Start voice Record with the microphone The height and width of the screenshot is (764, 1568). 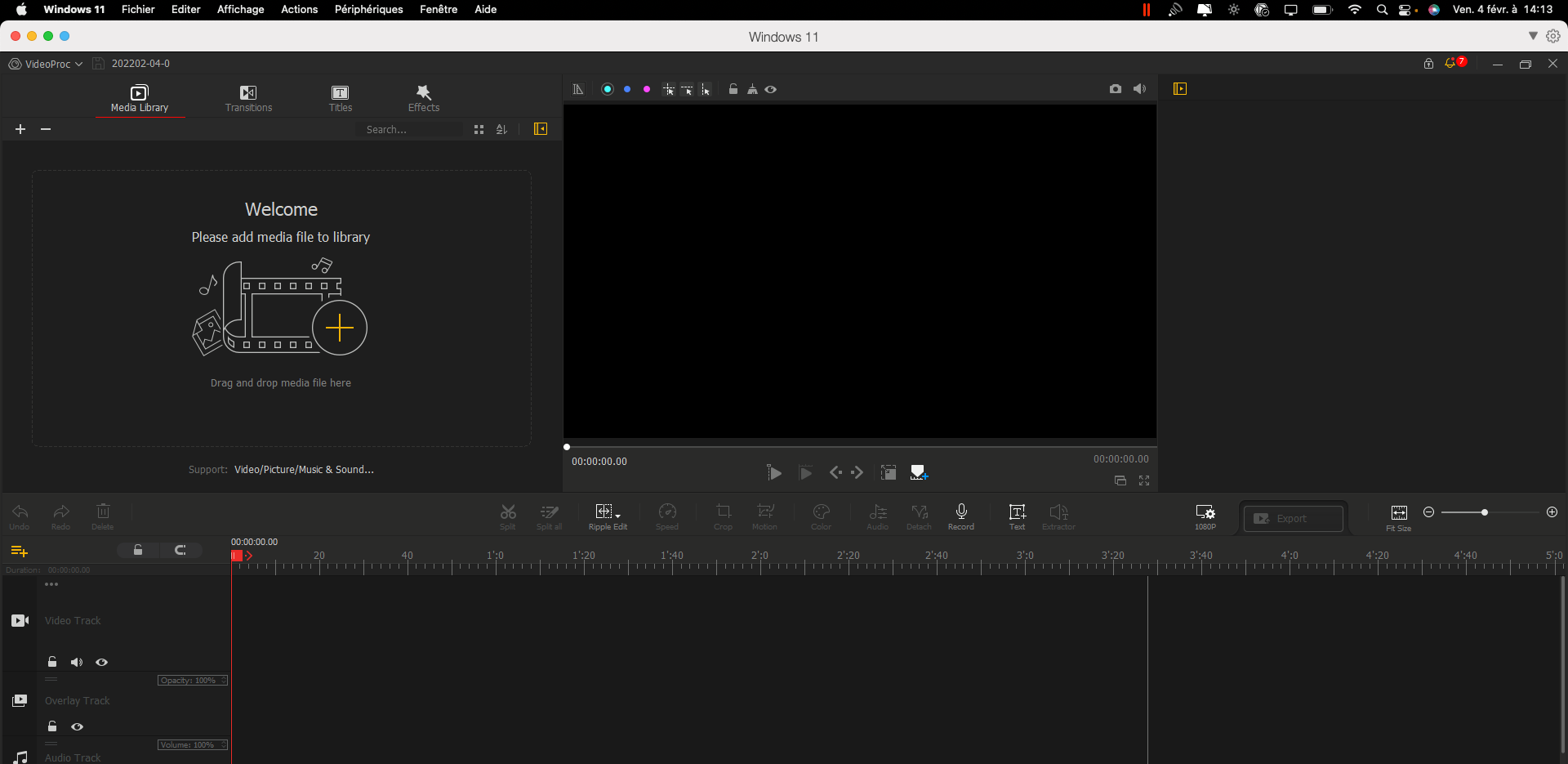[961, 516]
